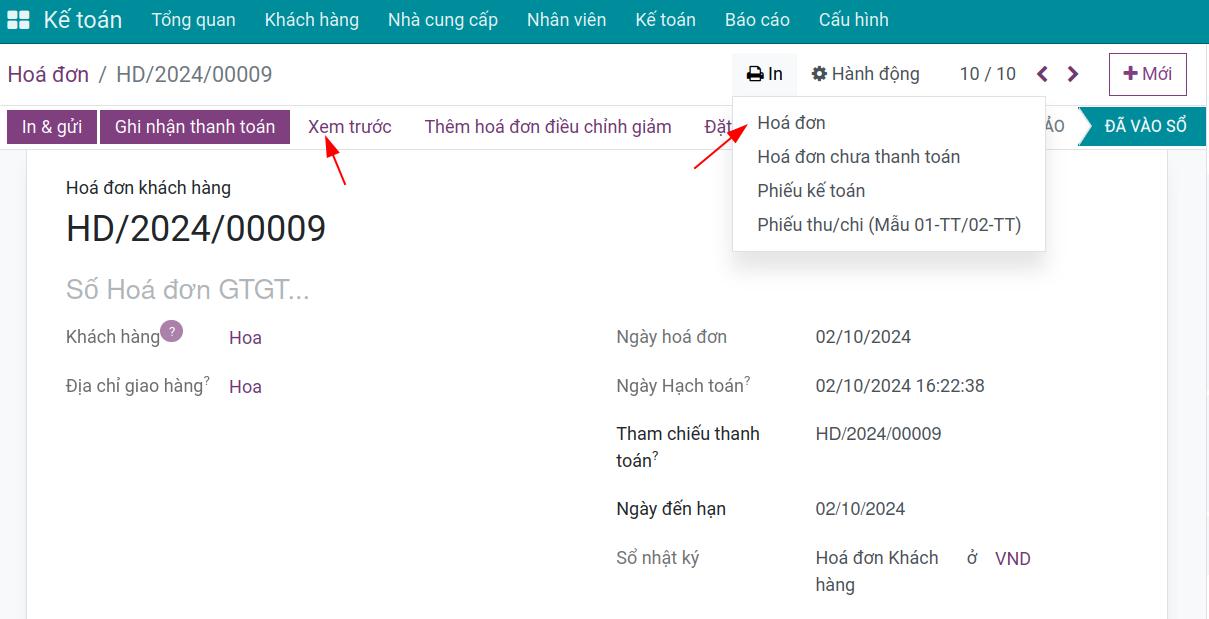Select Hoá đơn chưa thanh toán option
The height and width of the screenshot is (619, 1209).
[889, 157]
